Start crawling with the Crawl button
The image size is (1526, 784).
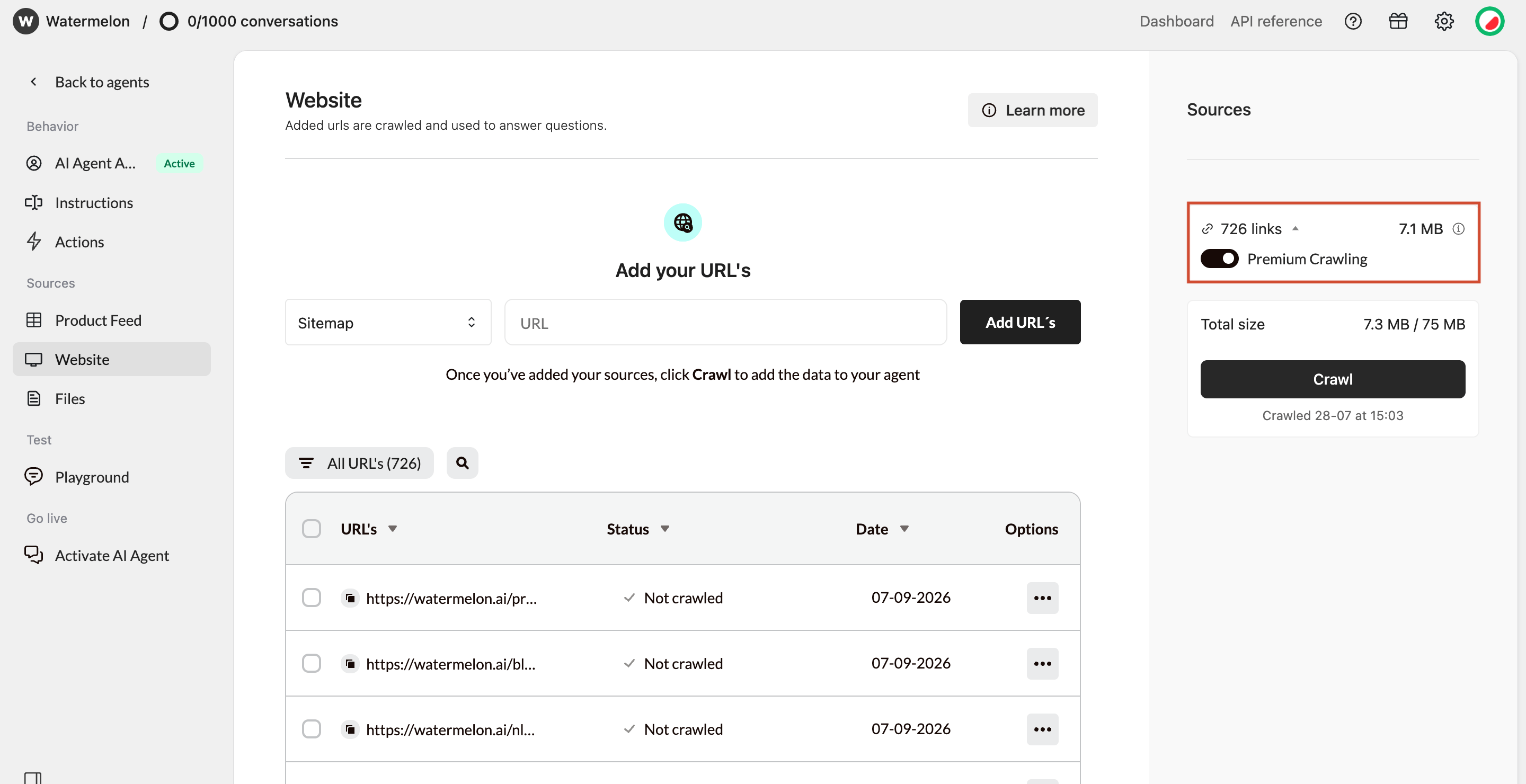point(1332,379)
